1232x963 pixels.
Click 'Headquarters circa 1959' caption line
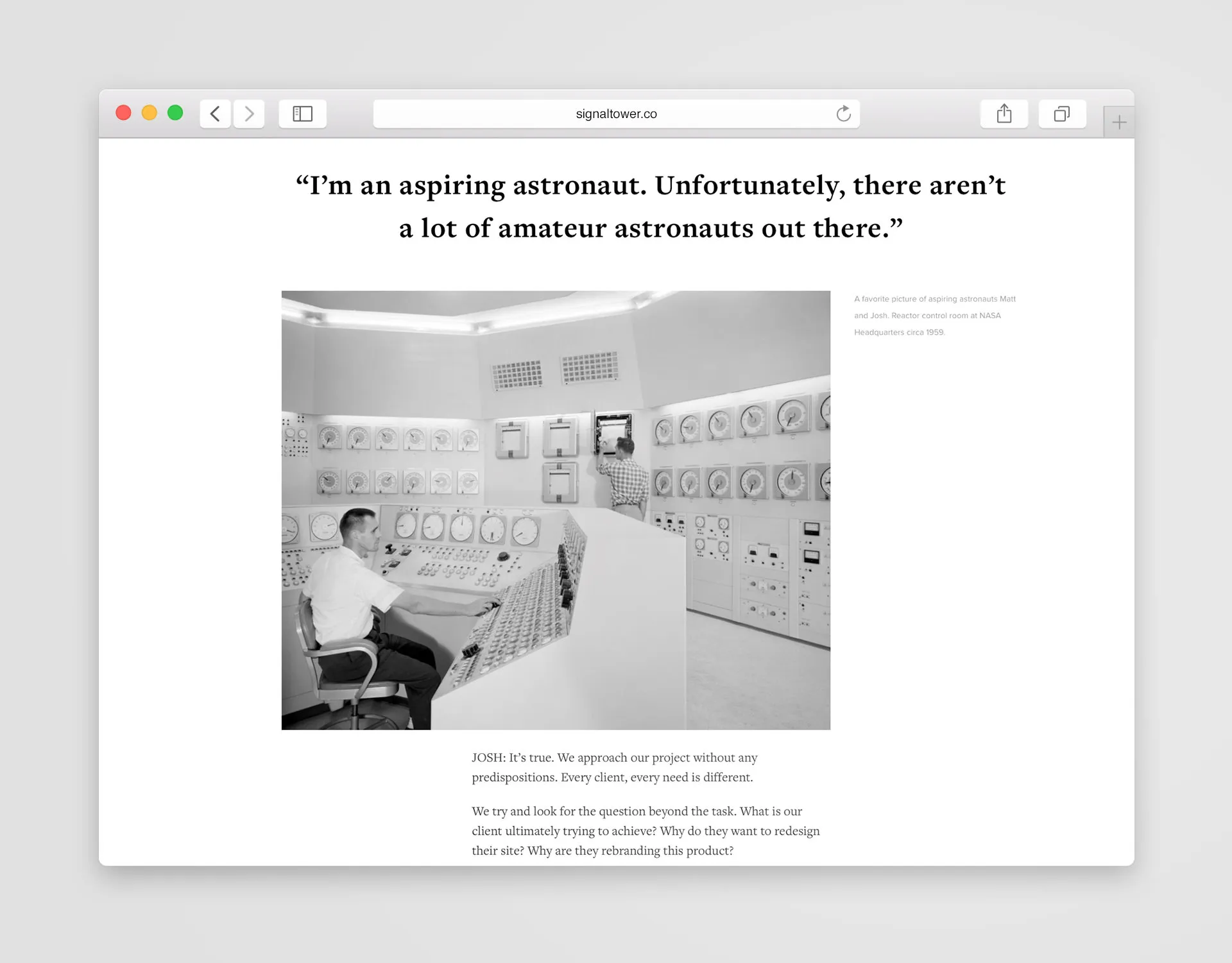[899, 332]
